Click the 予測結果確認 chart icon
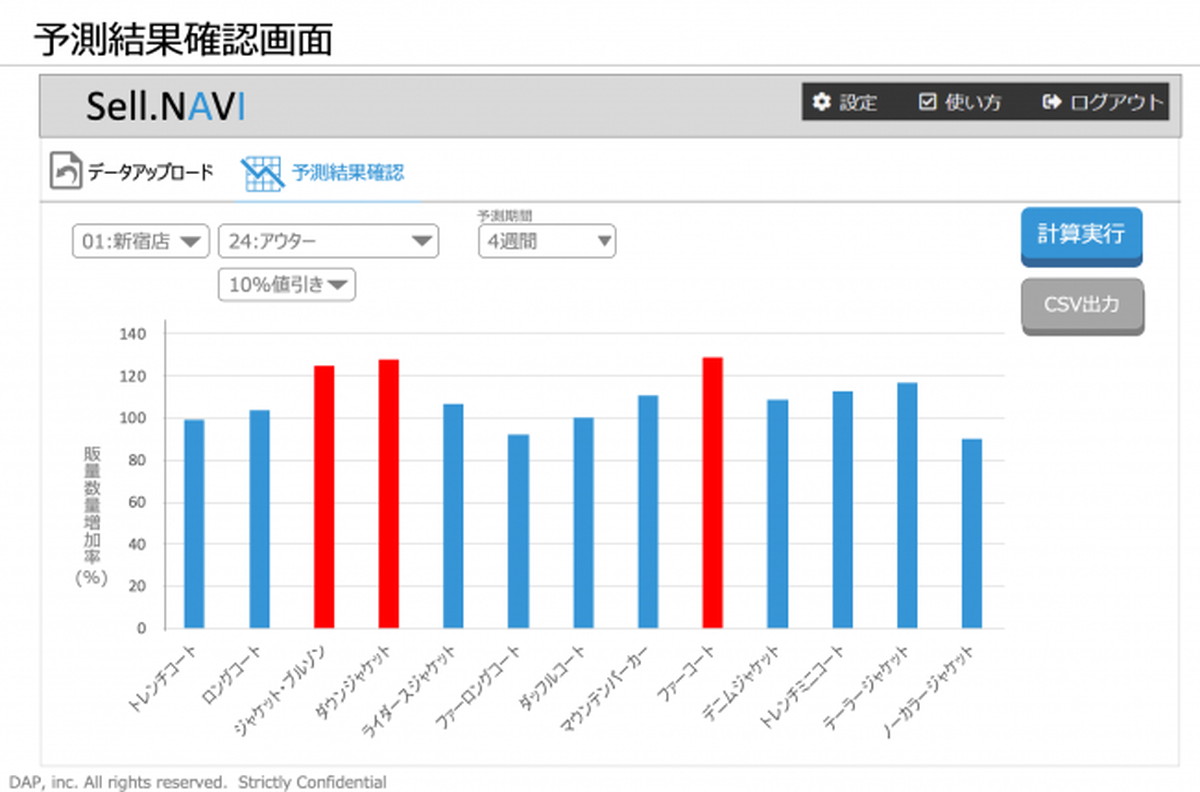 tap(261, 173)
